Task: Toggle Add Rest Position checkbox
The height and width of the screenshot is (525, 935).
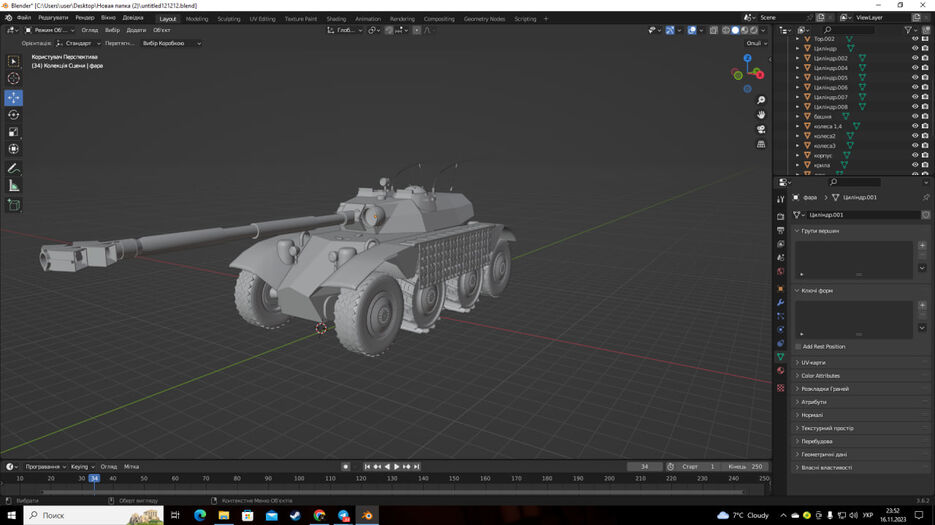Action: [798, 347]
